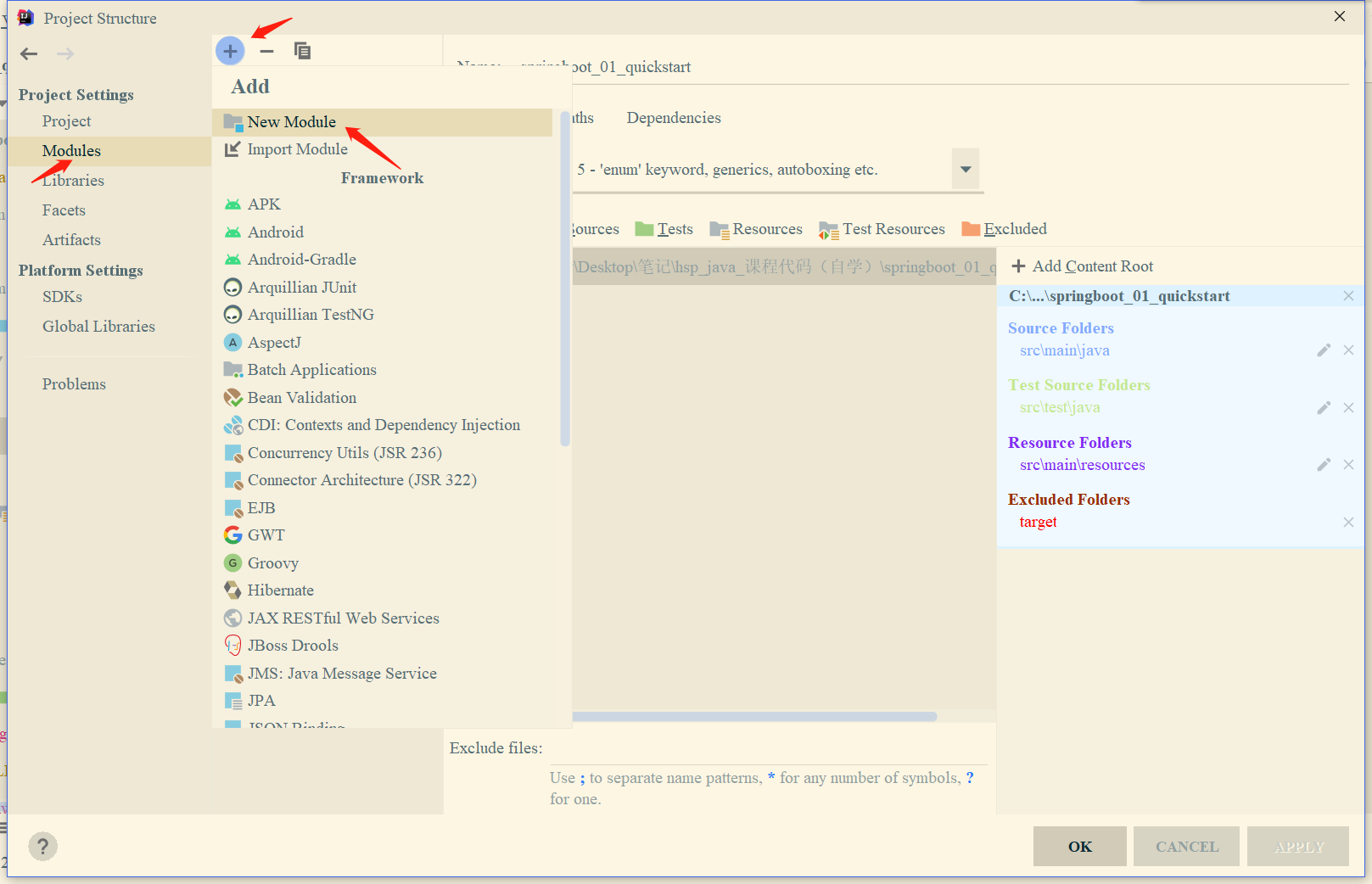Click the minus Remove module icon

(x=266, y=51)
